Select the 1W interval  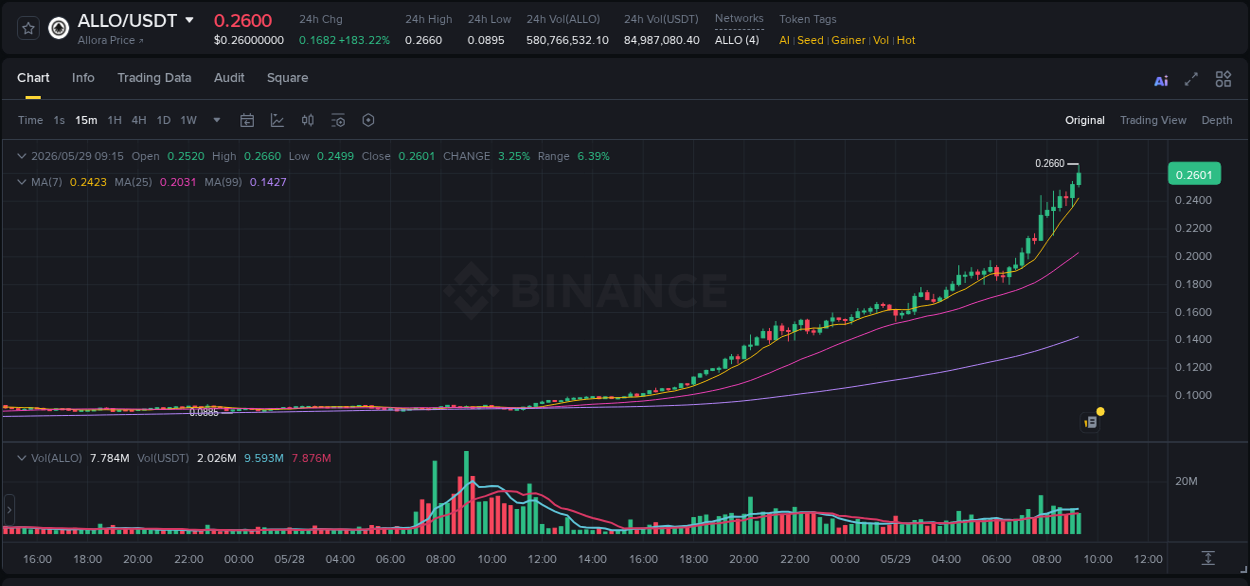pos(188,120)
